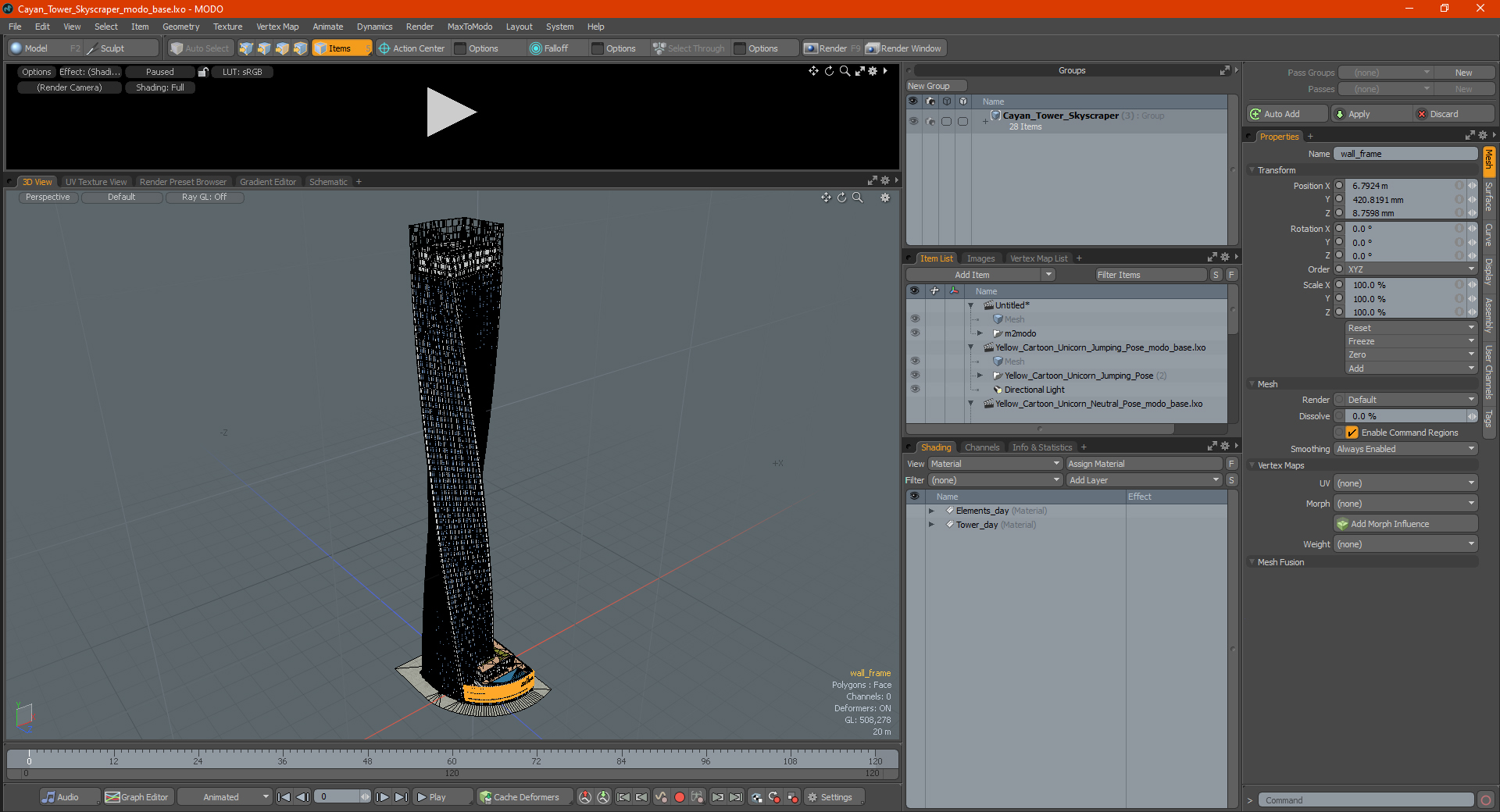This screenshot has height=812, width=1500.
Task: Click the 3D viewport rotate icon
Action: (x=841, y=198)
